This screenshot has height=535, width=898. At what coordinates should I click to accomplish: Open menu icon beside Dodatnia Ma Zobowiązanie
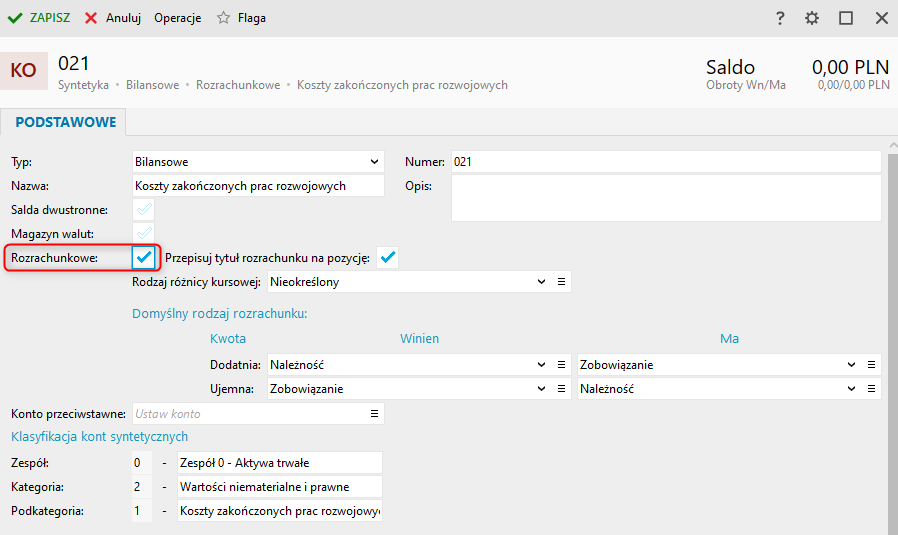pyautogui.click(x=872, y=365)
